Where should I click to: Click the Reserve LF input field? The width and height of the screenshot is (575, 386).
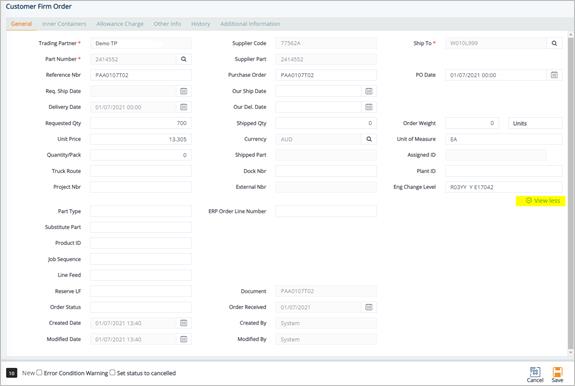coord(141,291)
